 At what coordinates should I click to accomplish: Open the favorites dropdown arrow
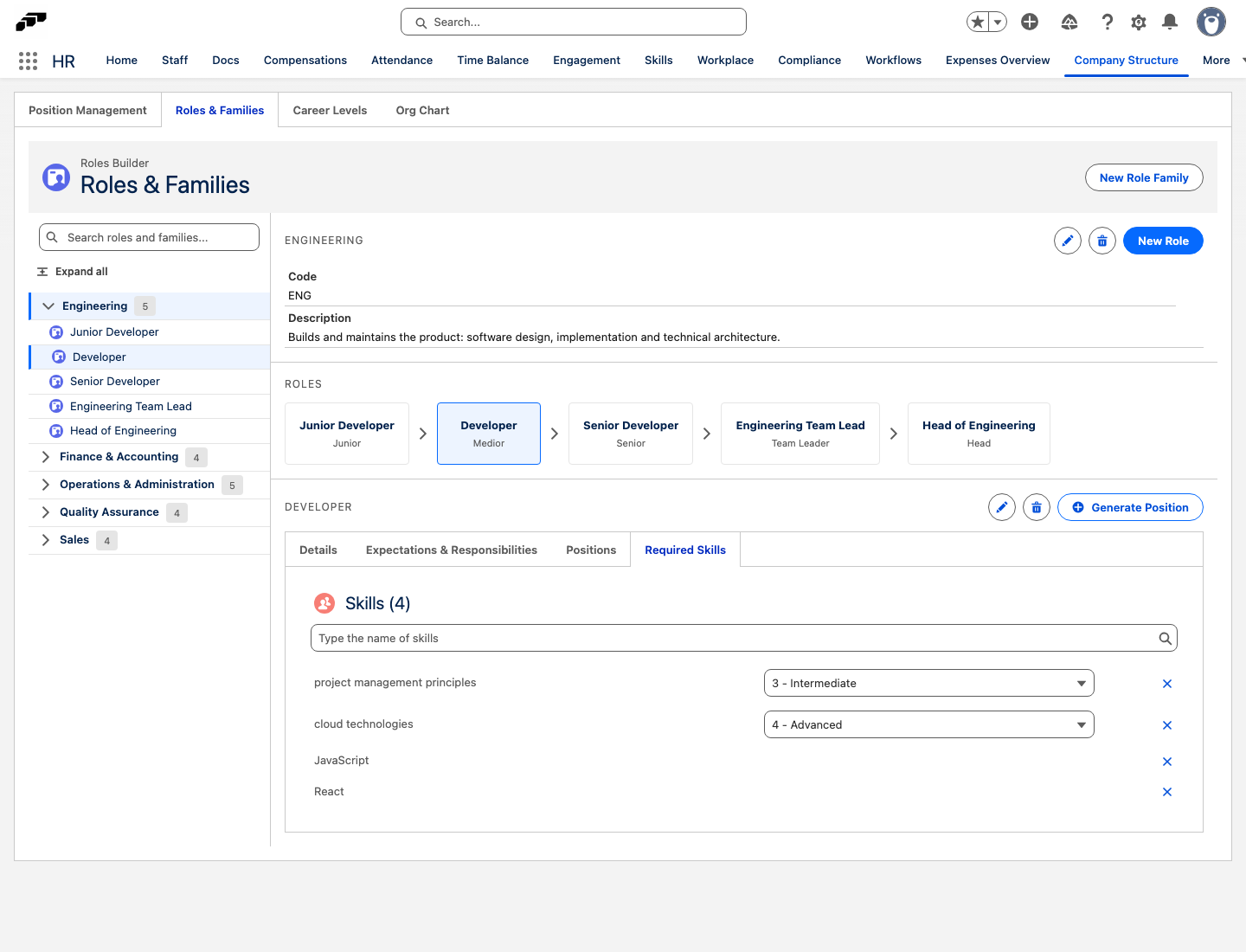point(998,22)
